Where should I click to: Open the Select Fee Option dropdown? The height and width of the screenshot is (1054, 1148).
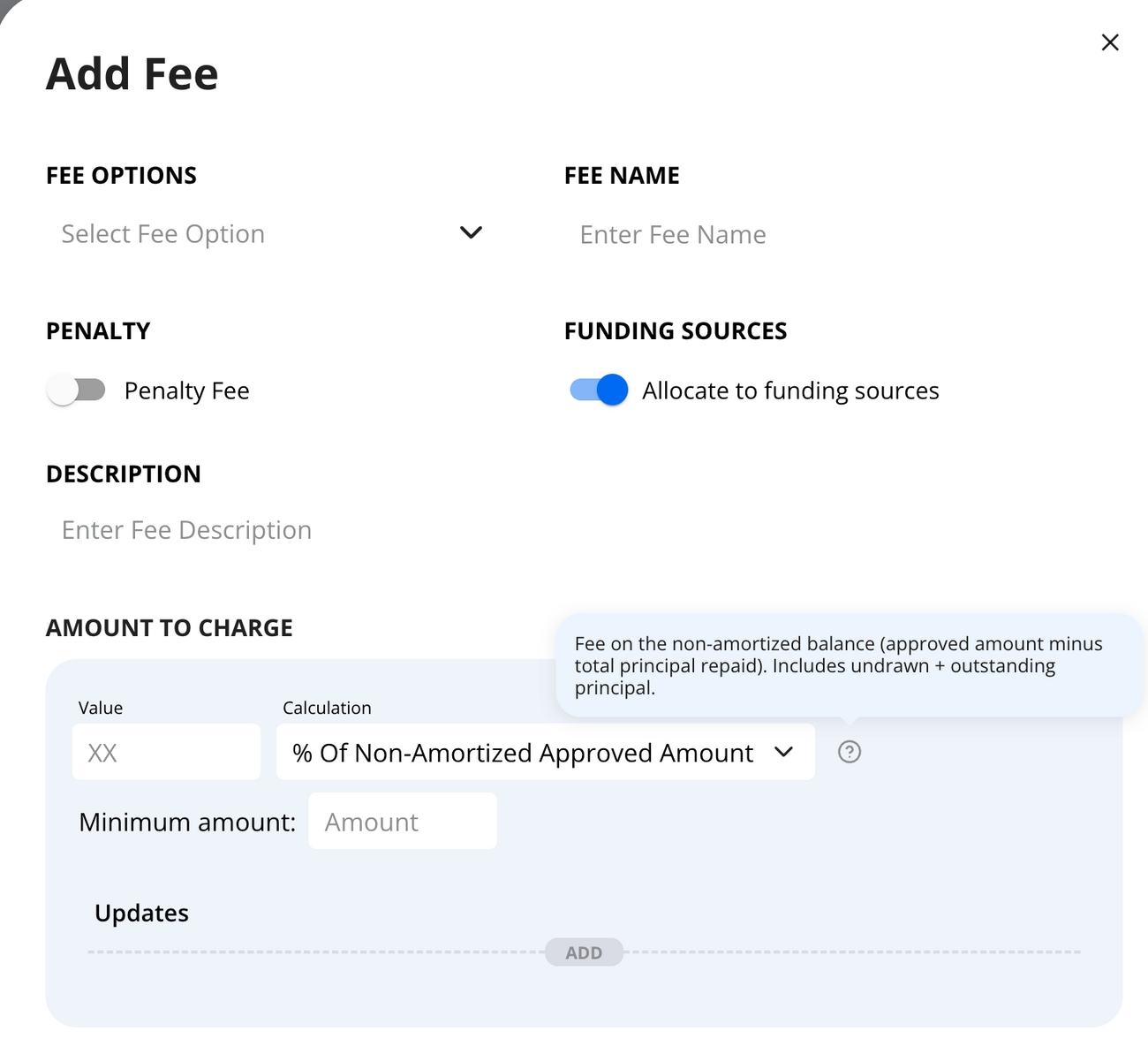265,234
